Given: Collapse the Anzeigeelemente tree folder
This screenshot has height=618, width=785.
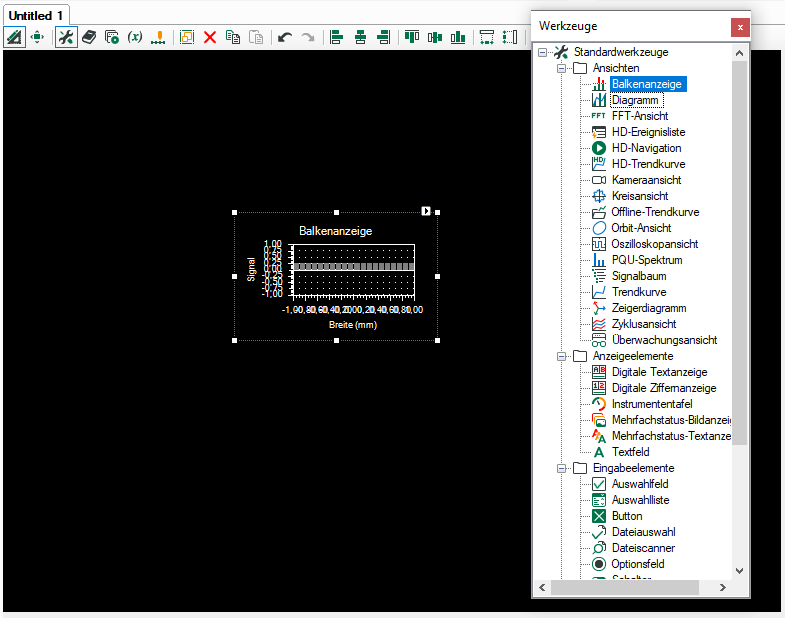Looking at the screenshot, I should tap(562, 356).
